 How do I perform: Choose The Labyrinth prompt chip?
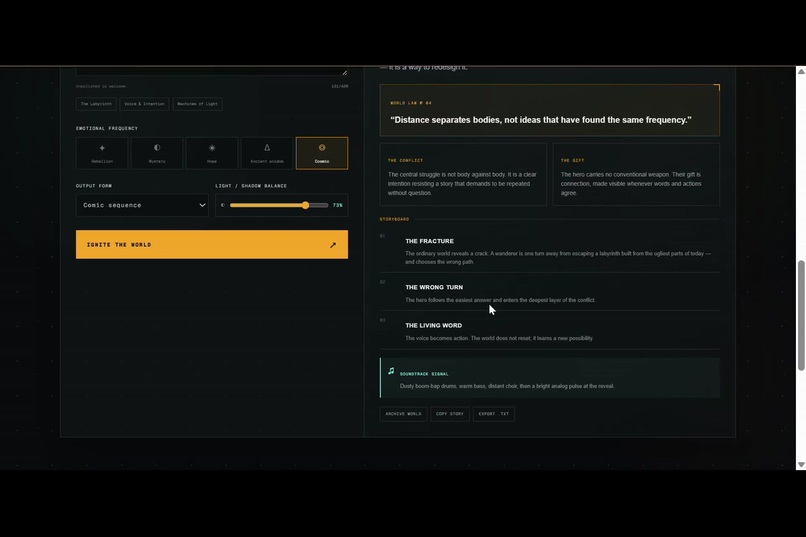click(96, 104)
